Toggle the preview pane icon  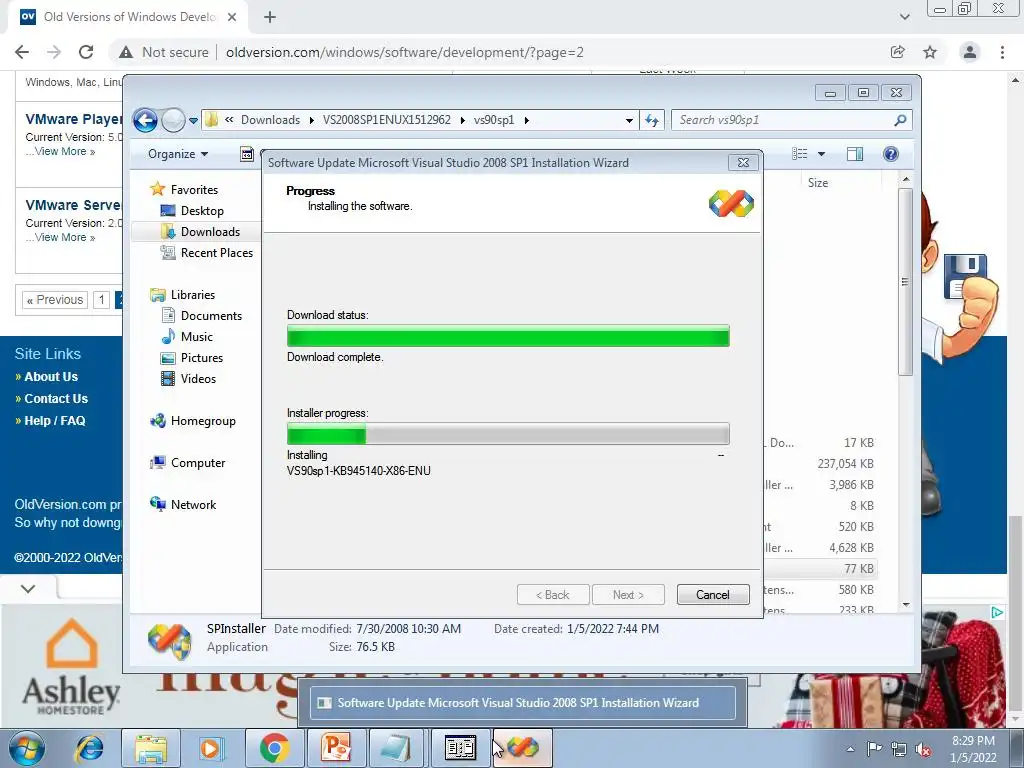[854, 154]
